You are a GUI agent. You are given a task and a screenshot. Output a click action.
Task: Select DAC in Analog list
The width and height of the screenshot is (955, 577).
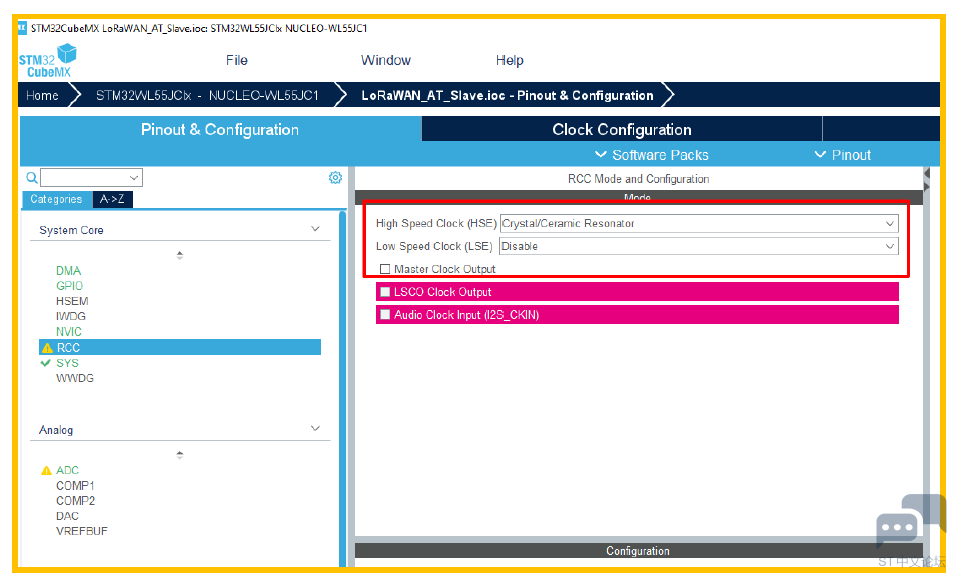pos(67,516)
